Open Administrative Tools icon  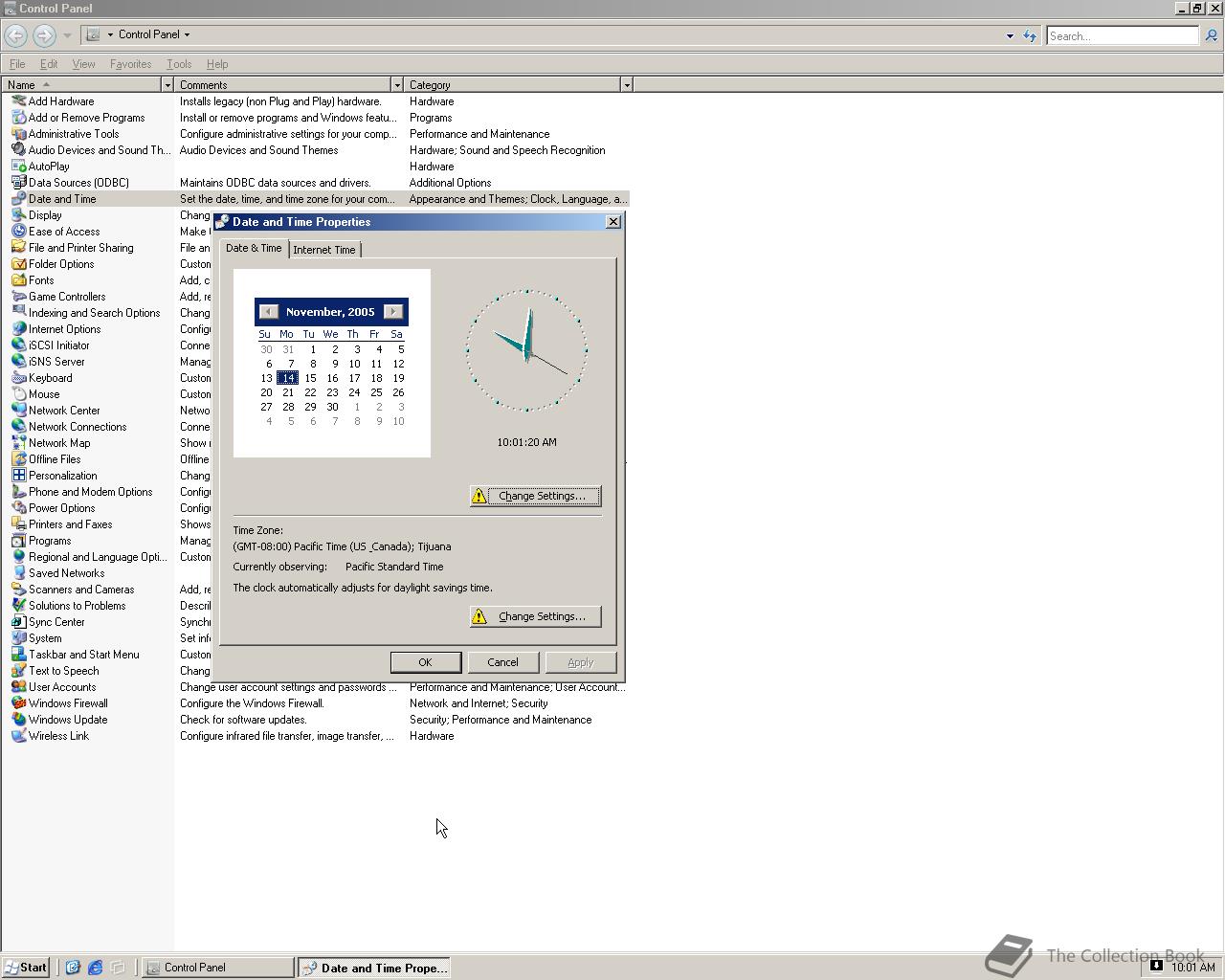pyautogui.click(x=18, y=134)
